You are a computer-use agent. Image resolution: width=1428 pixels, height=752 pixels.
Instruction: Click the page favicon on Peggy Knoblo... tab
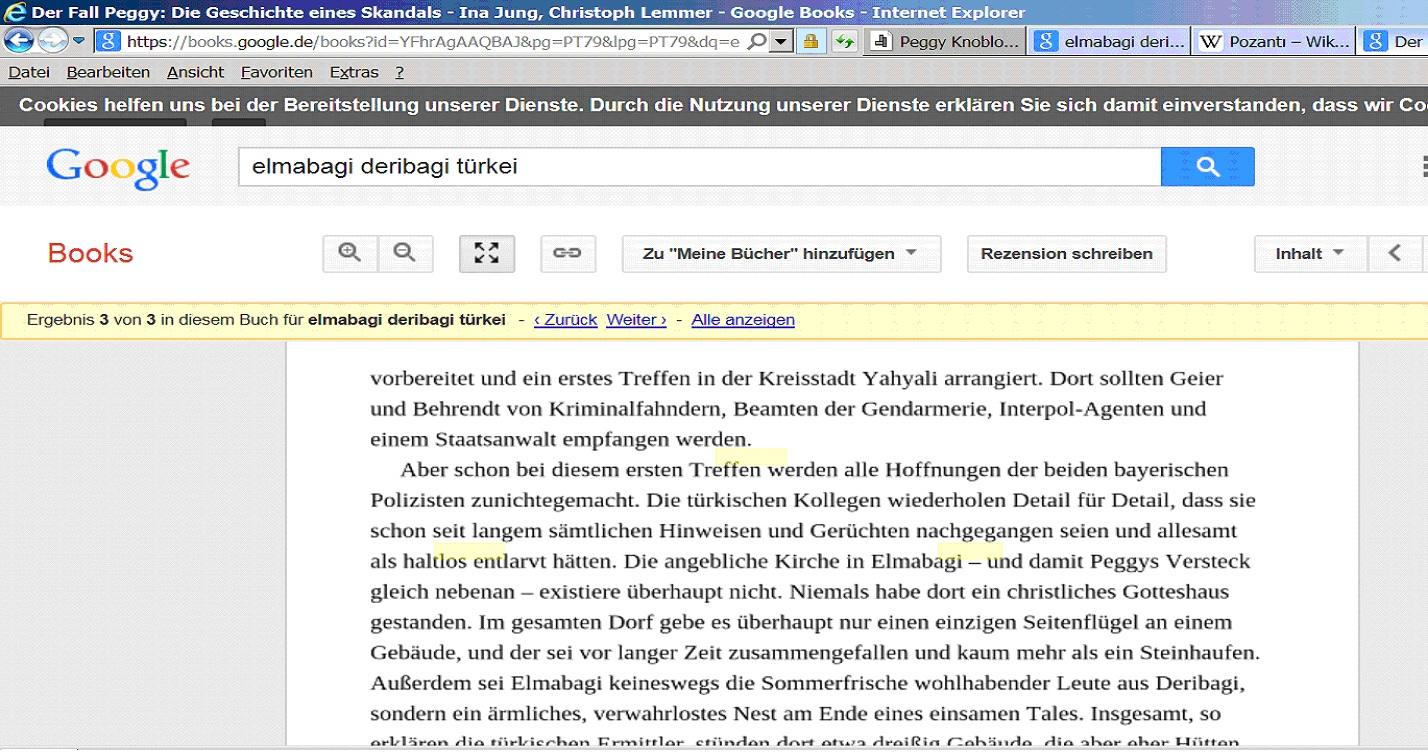click(881, 42)
